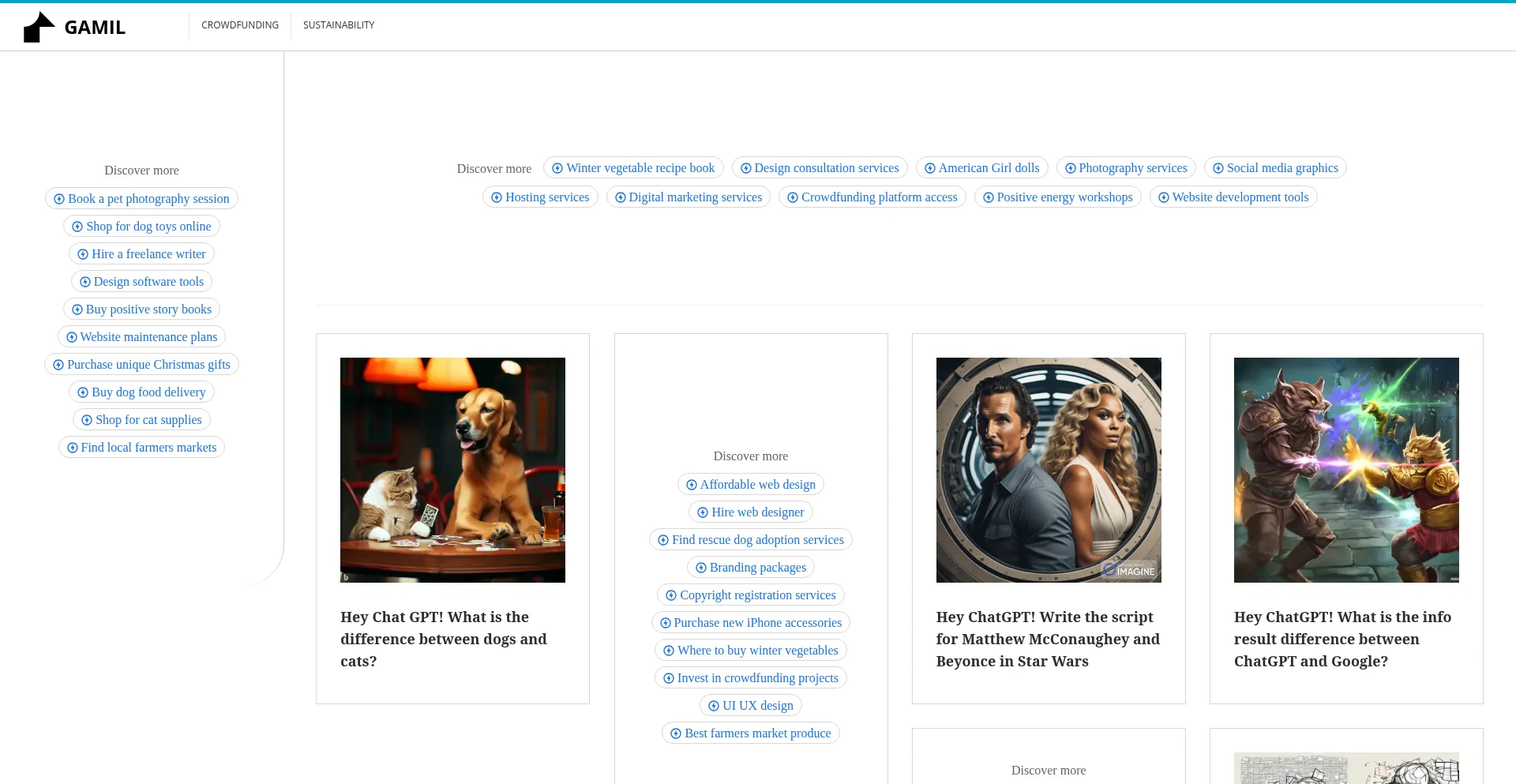Select the Digital marketing services link

[695, 197]
